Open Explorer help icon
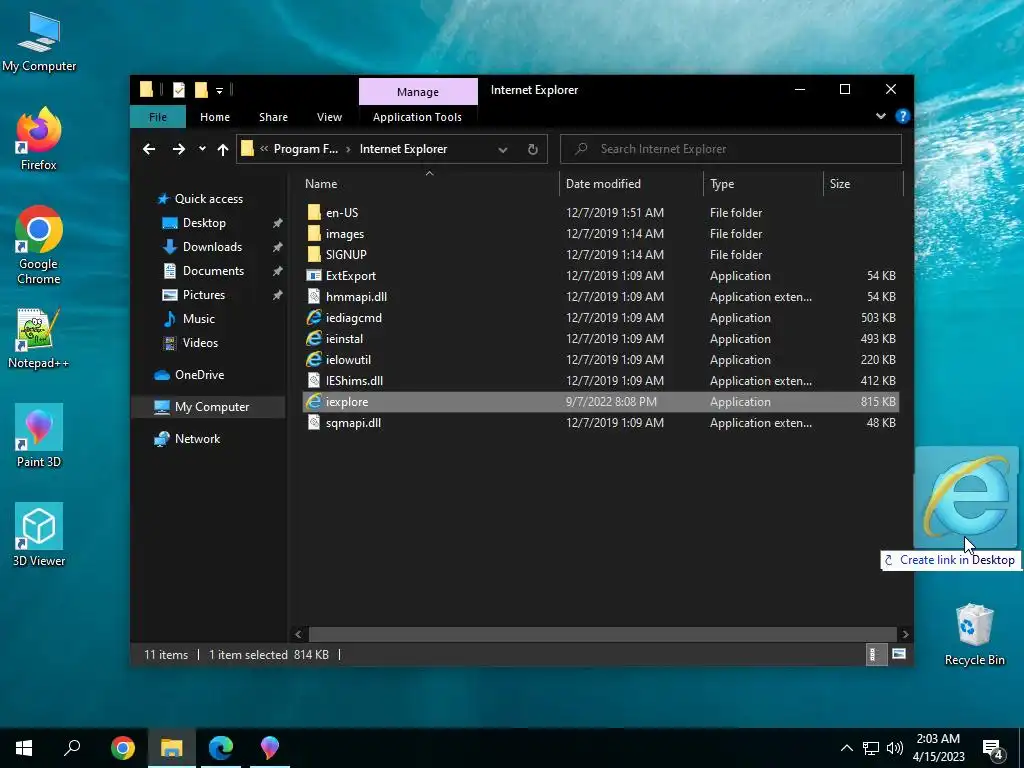This screenshot has height=768, width=1024. coord(903,116)
